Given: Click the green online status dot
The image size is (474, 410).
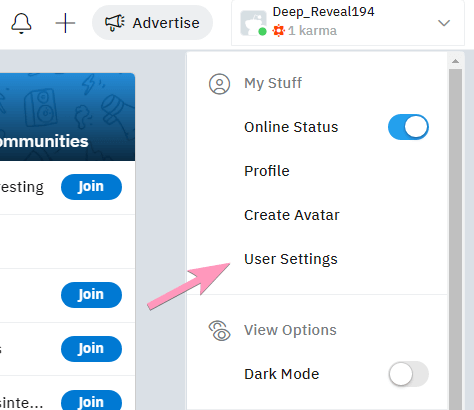Looking at the screenshot, I should pyautogui.click(x=262, y=32).
